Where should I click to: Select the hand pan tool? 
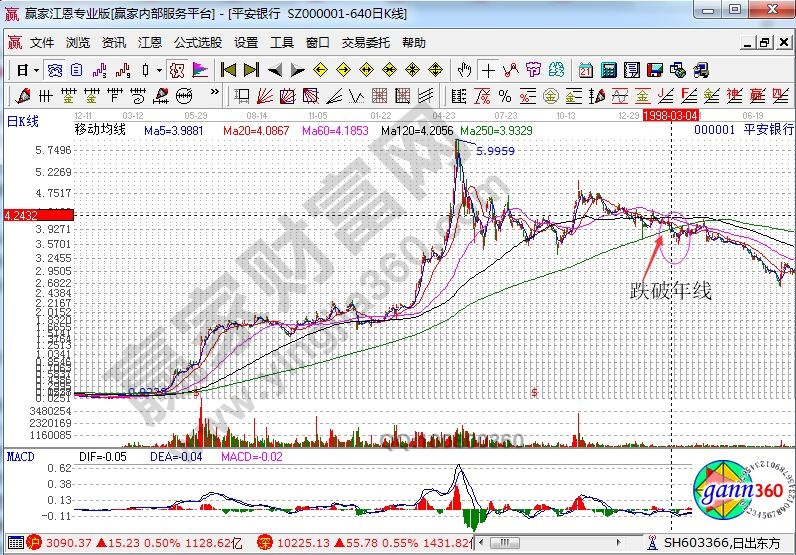[464, 70]
